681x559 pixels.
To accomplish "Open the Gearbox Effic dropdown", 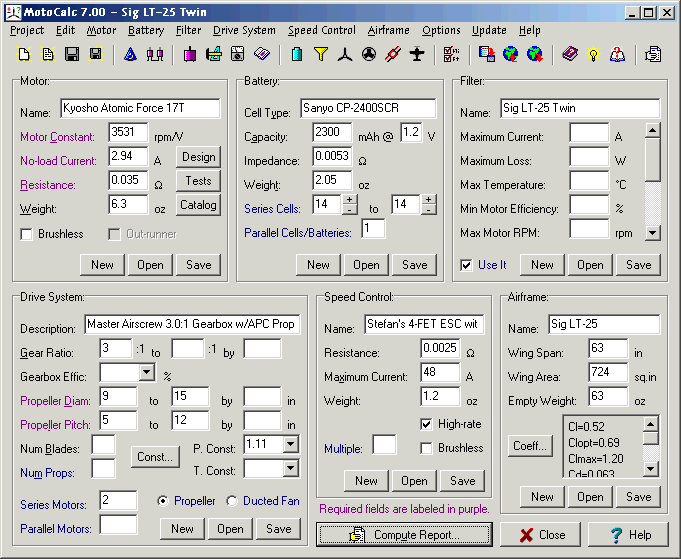I will [147, 372].
